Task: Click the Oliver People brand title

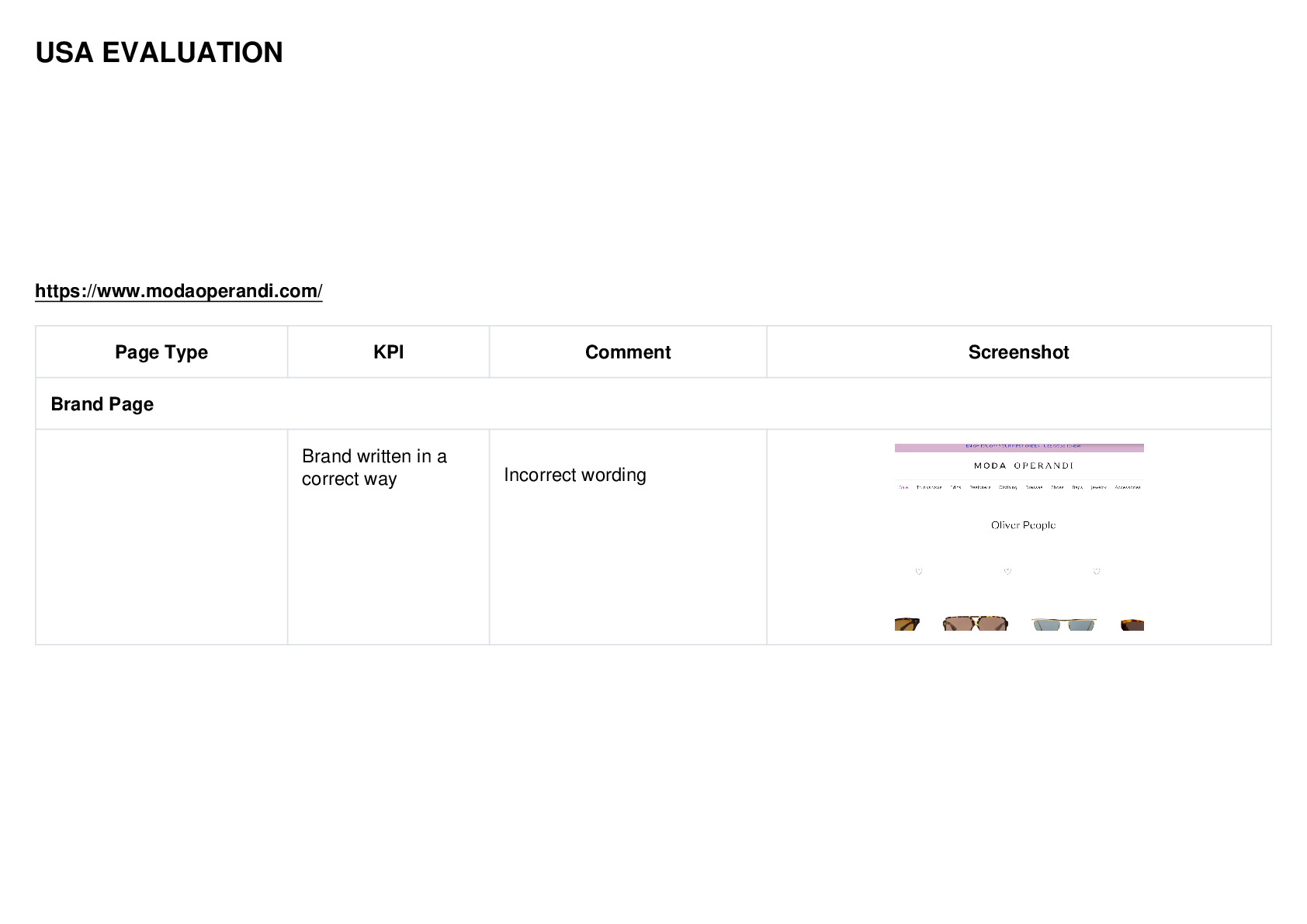Action: (x=1023, y=525)
